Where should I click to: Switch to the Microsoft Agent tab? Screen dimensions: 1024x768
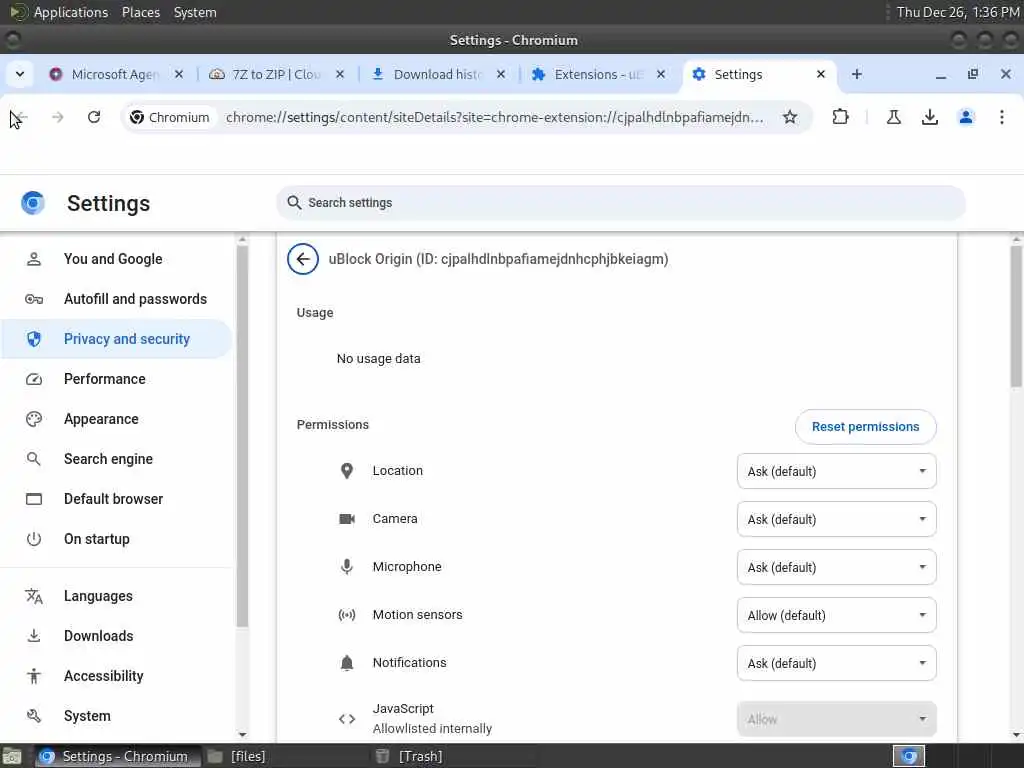pyautogui.click(x=115, y=74)
